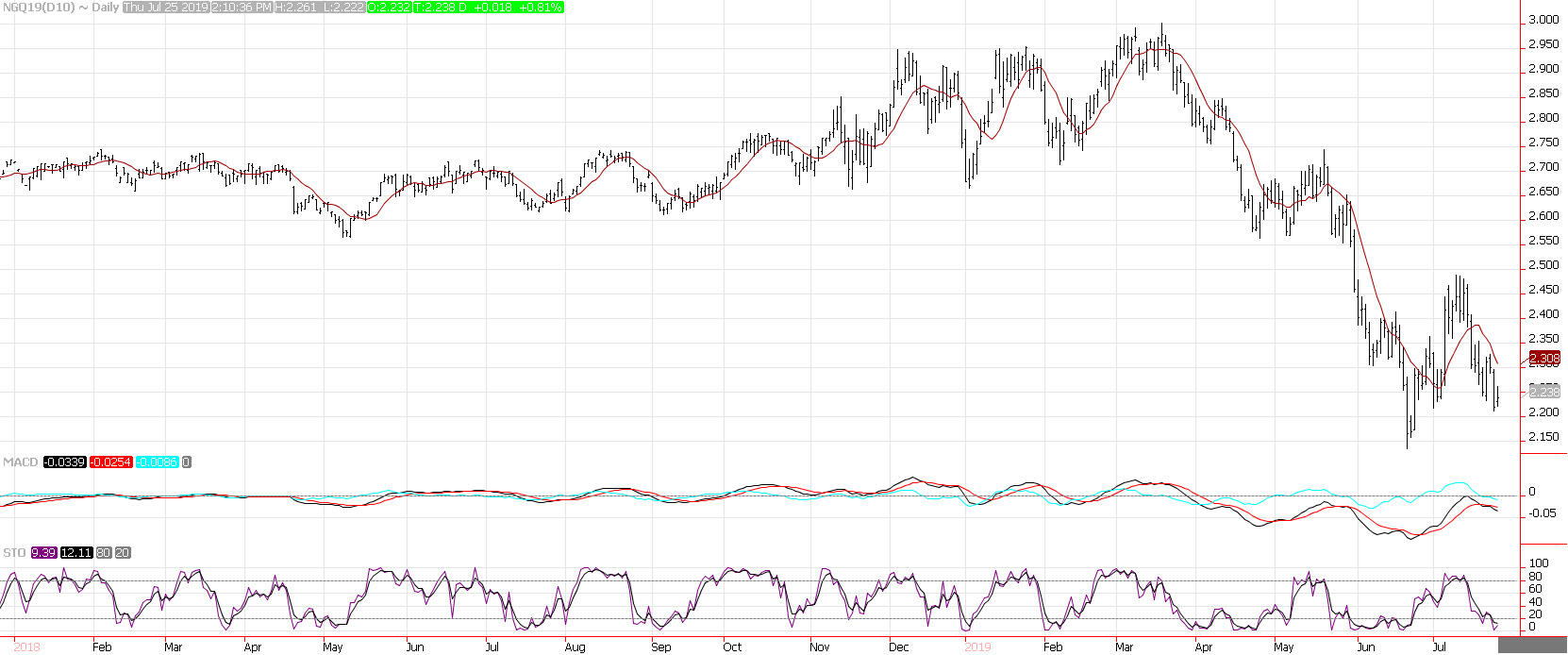Click the black MACD value -0.0339 badge
The width and height of the screenshot is (1568, 655).
pyautogui.click(x=63, y=462)
